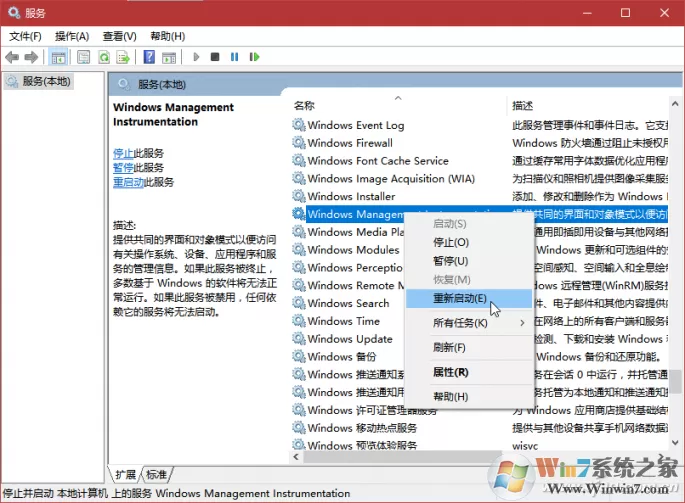
Task: Open the 操作(A) menu
Action: tap(72, 36)
